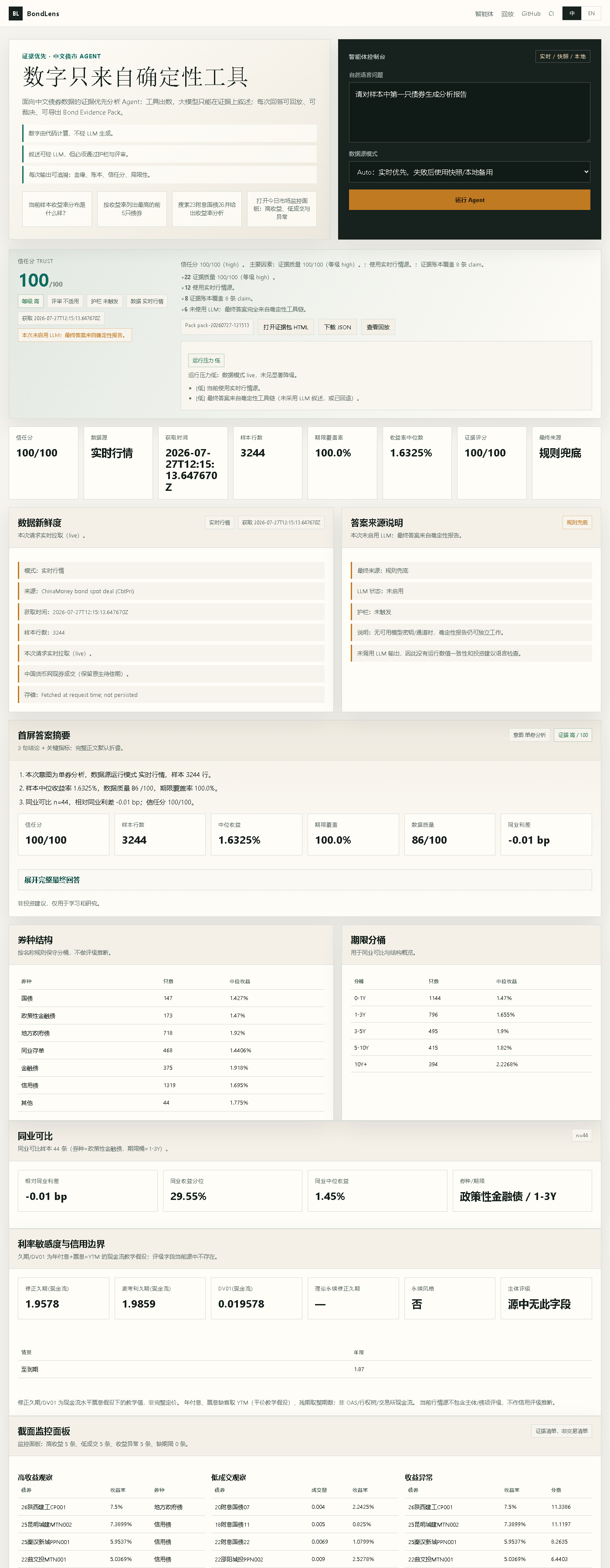Click the 修正久期 1.9578 card
The height and width of the screenshot is (1568, 610).
pos(63,1298)
